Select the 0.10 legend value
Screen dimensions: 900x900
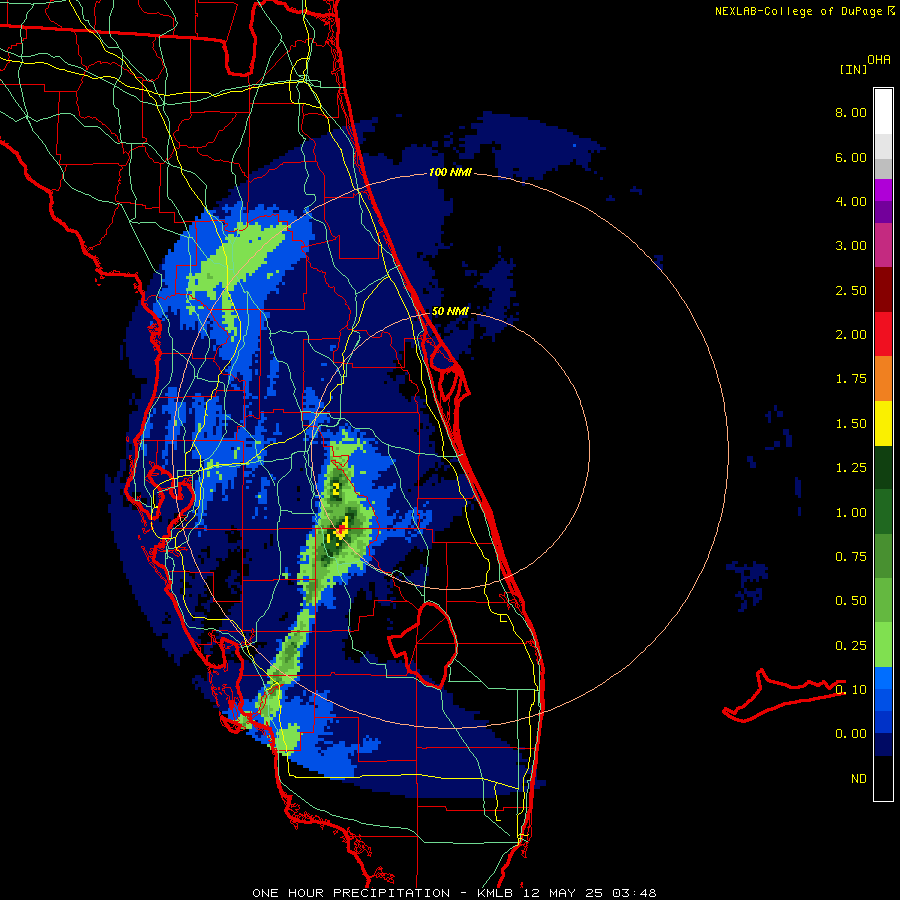pos(851,690)
